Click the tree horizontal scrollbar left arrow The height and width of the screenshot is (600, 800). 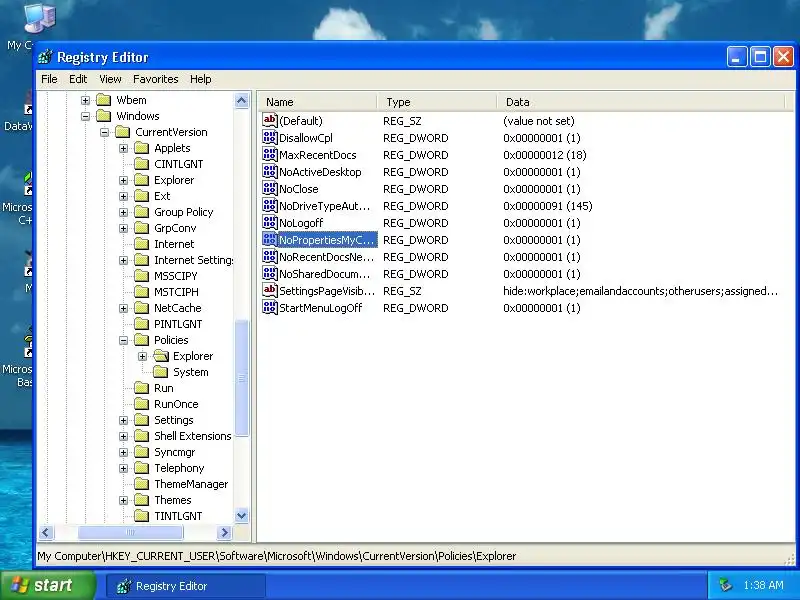pos(45,533)
